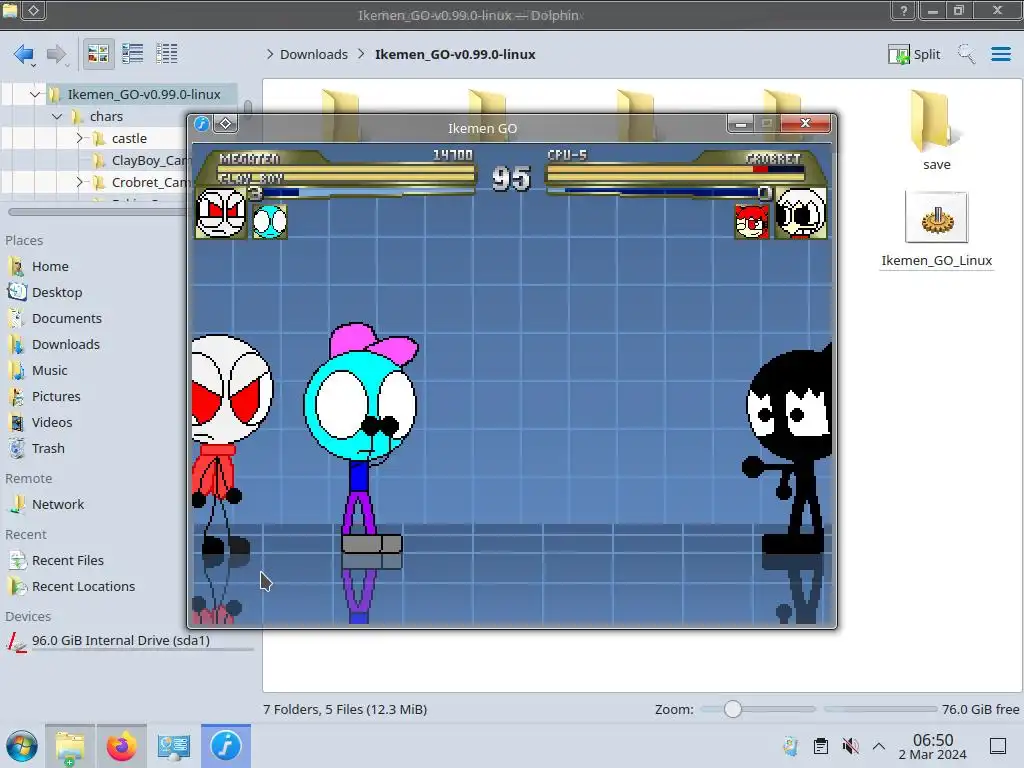This screenshot has width=1024, height=768.
Task: Click Dolphin title bar help button
Action: point(904,10)
